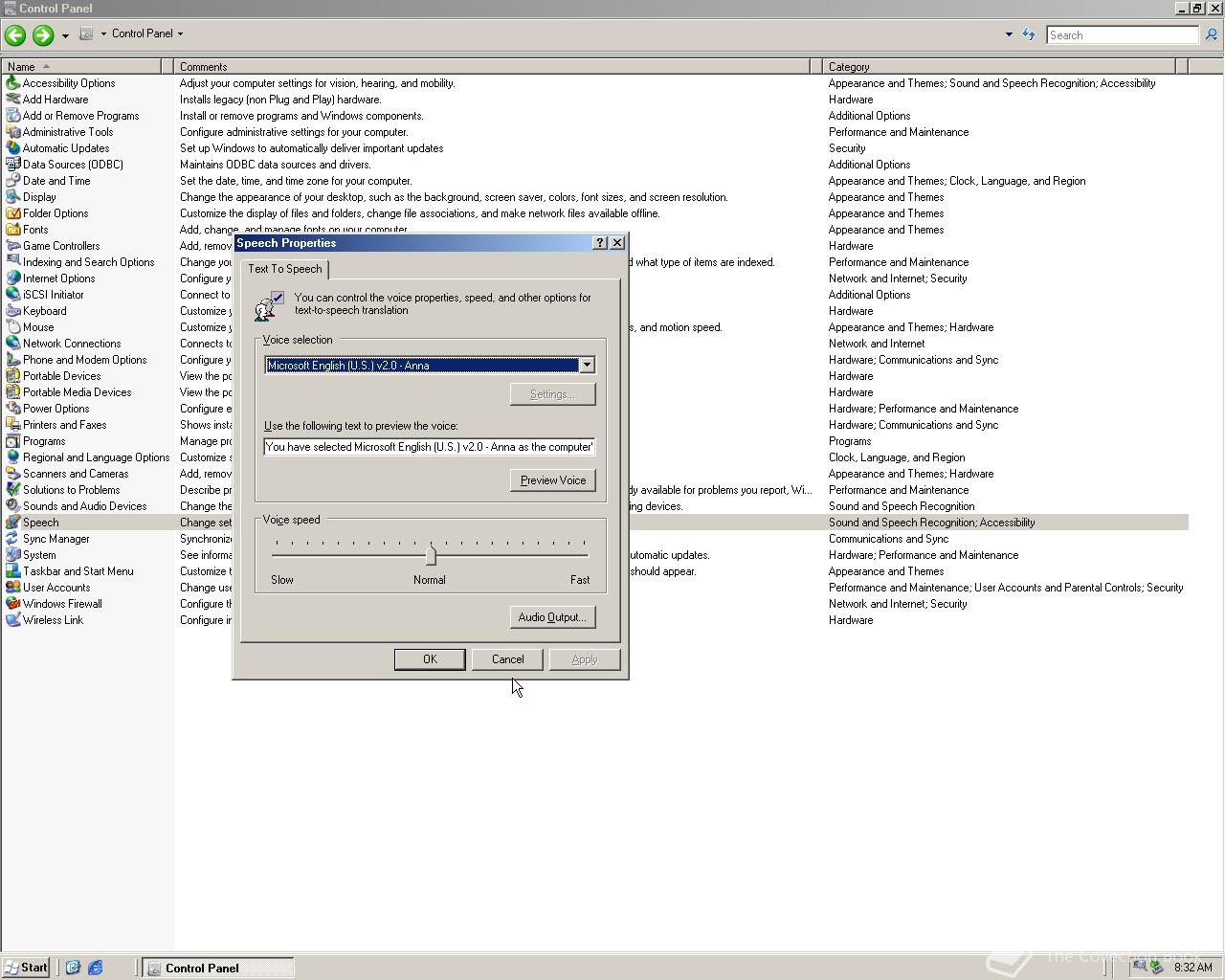Select the Display icon
Screen dimensions: 1225x980
pos(12,197)
